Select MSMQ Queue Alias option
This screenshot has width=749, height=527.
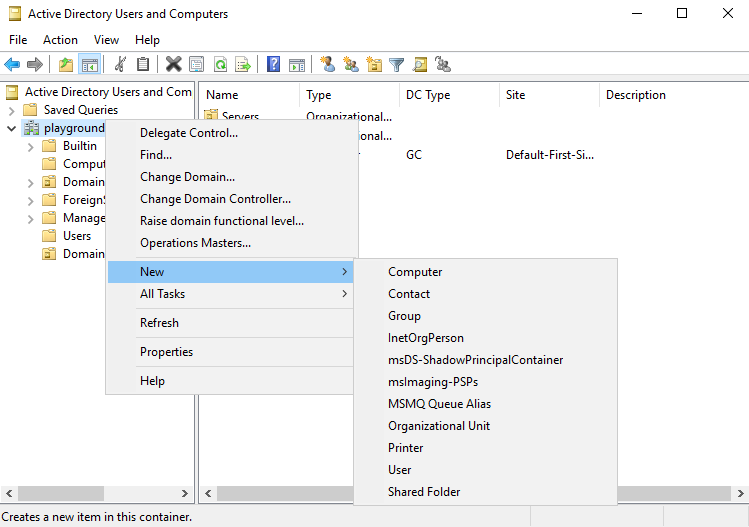click(x=486, y=404)
